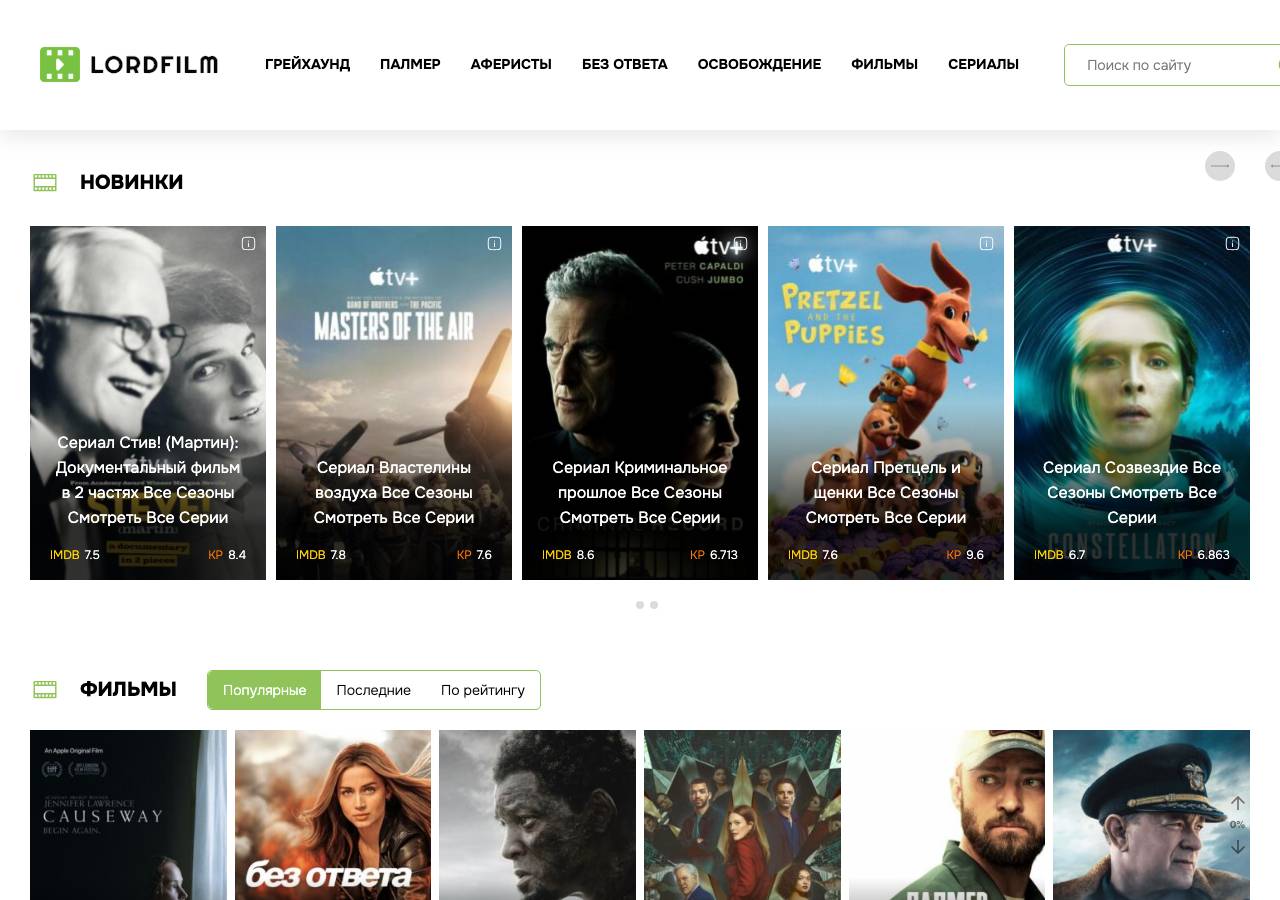This screenshot has height=900, width=1280.
Task: Click the Фильмы film-strip icon
Action: click(45, 689)
